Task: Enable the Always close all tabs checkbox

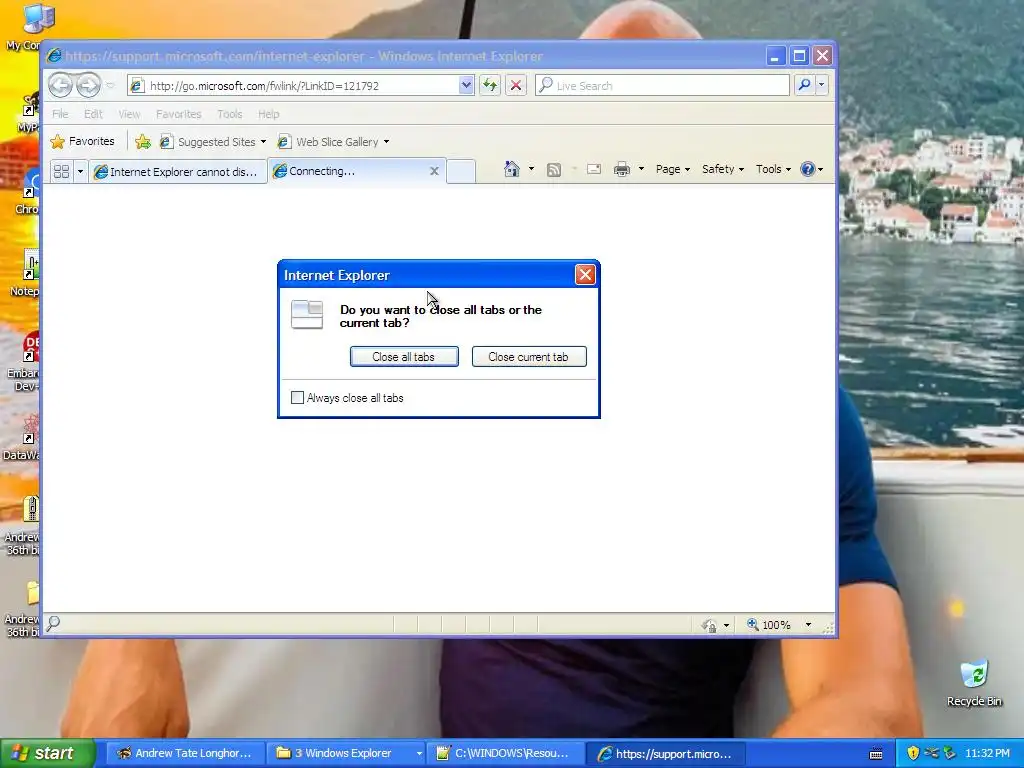Action: tap(297, 398)
